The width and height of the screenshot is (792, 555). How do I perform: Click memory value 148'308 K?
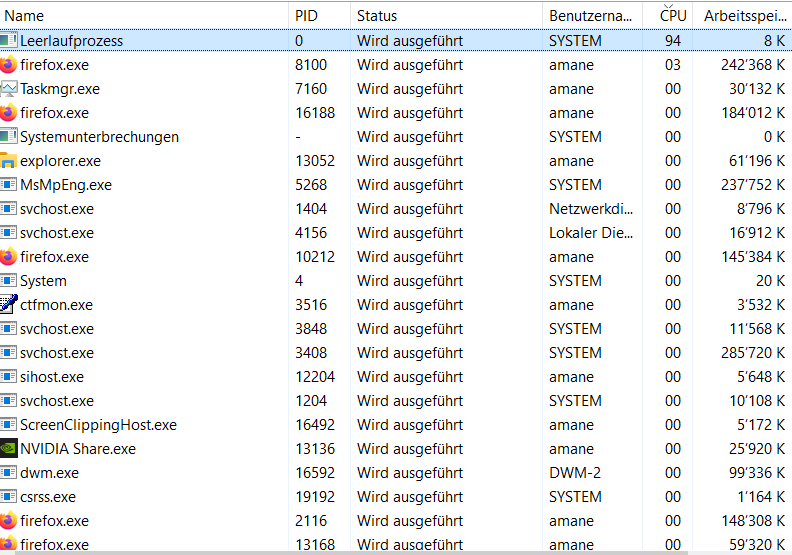753,521
